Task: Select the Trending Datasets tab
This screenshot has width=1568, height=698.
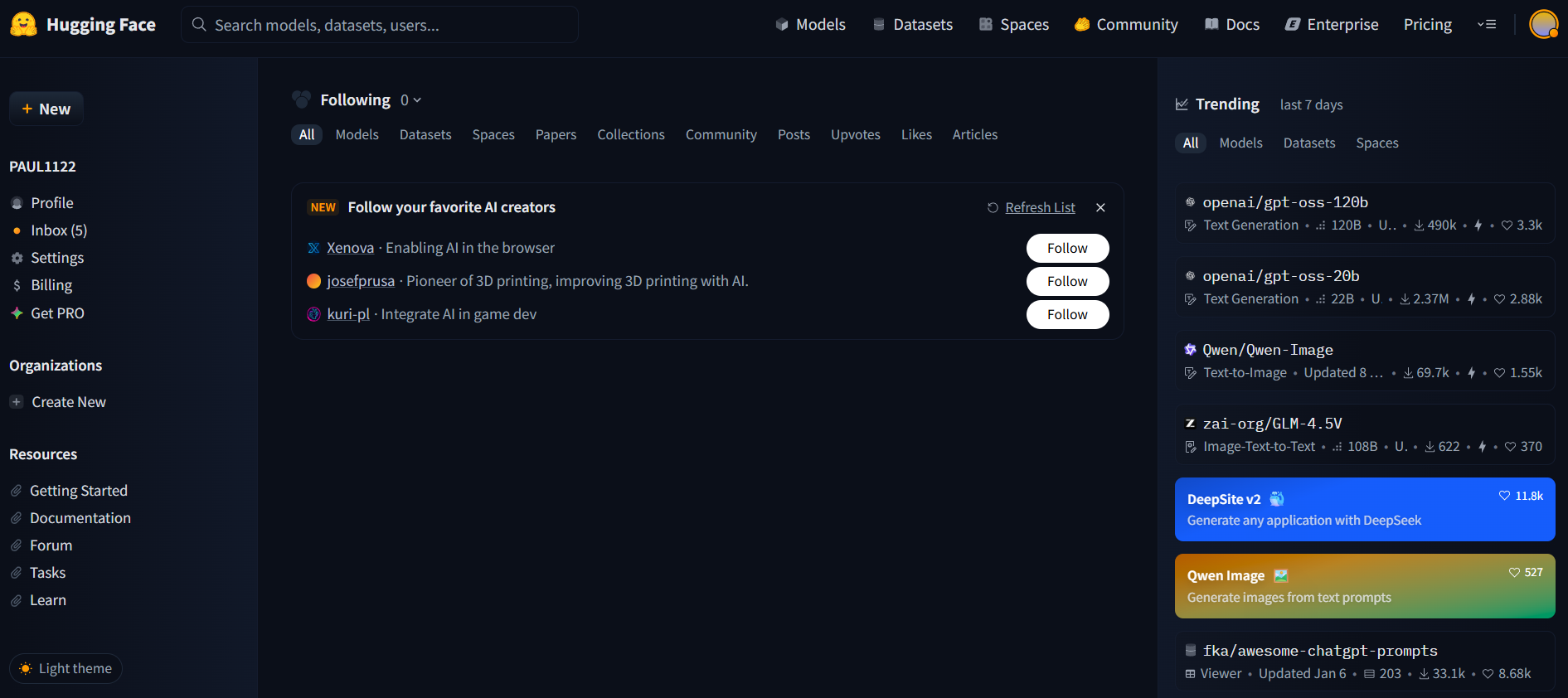Action: (x=1308, y=143)
